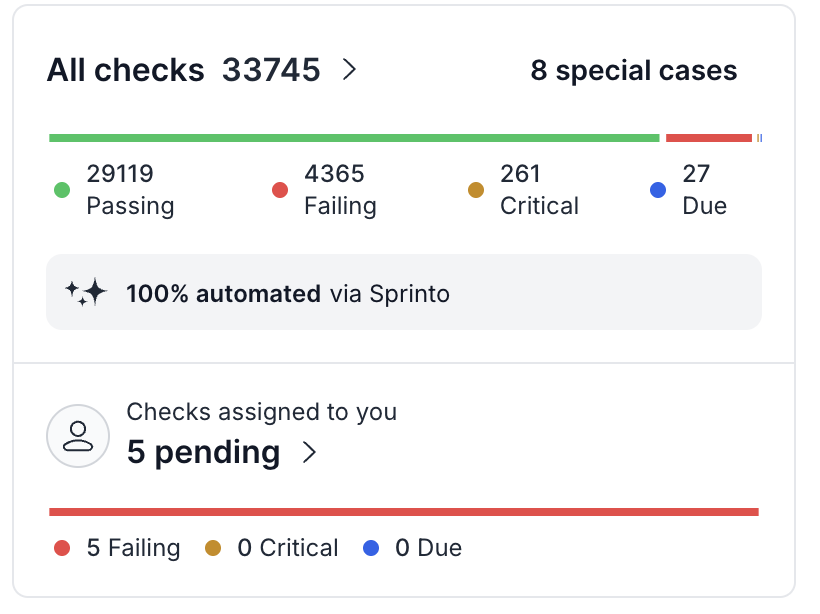Open the All checks 33745 heading
Screen dimensions: 820x614
coord(183,70)
